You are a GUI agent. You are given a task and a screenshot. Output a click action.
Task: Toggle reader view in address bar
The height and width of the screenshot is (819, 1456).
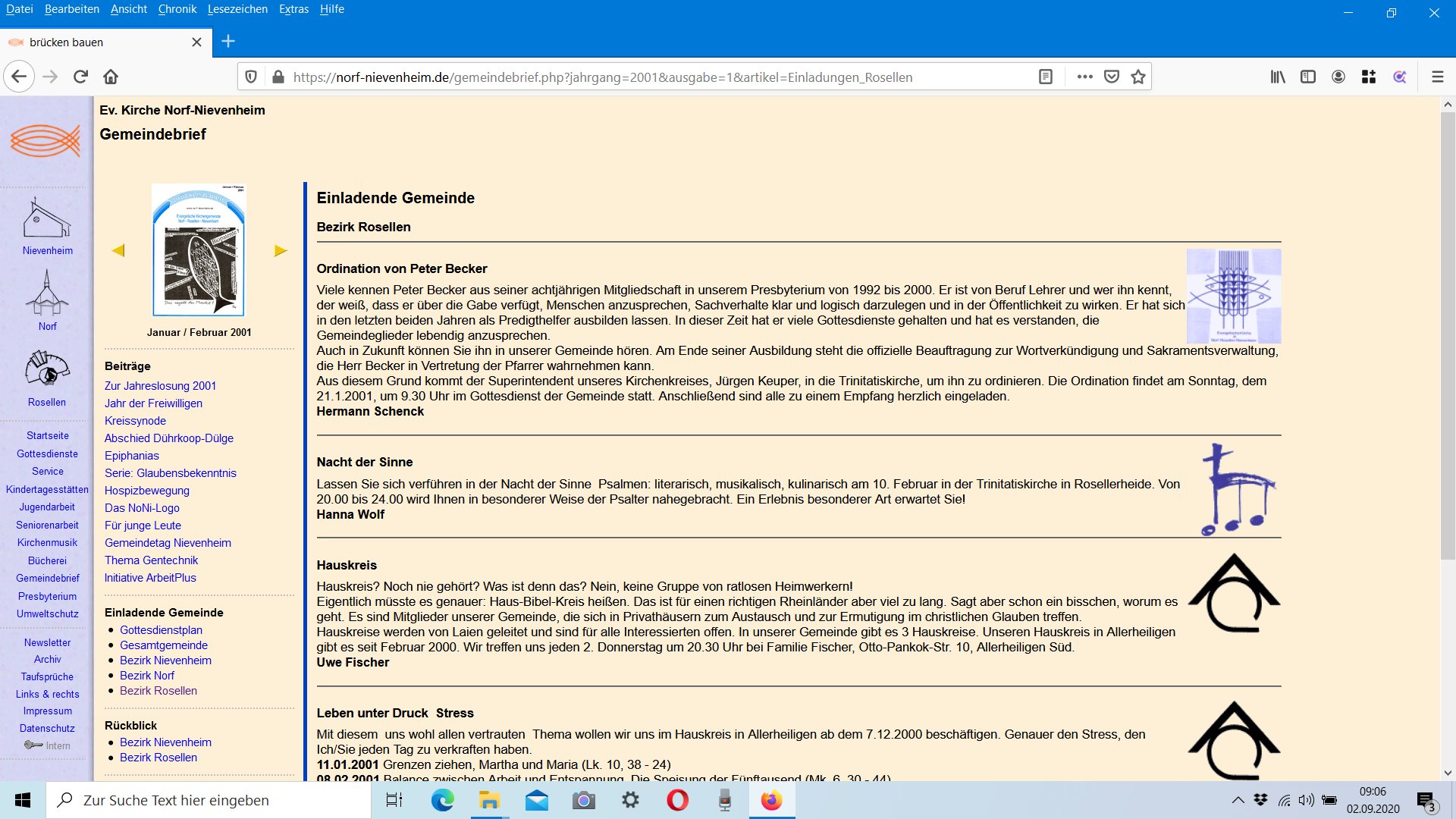tap(1046, 77)
